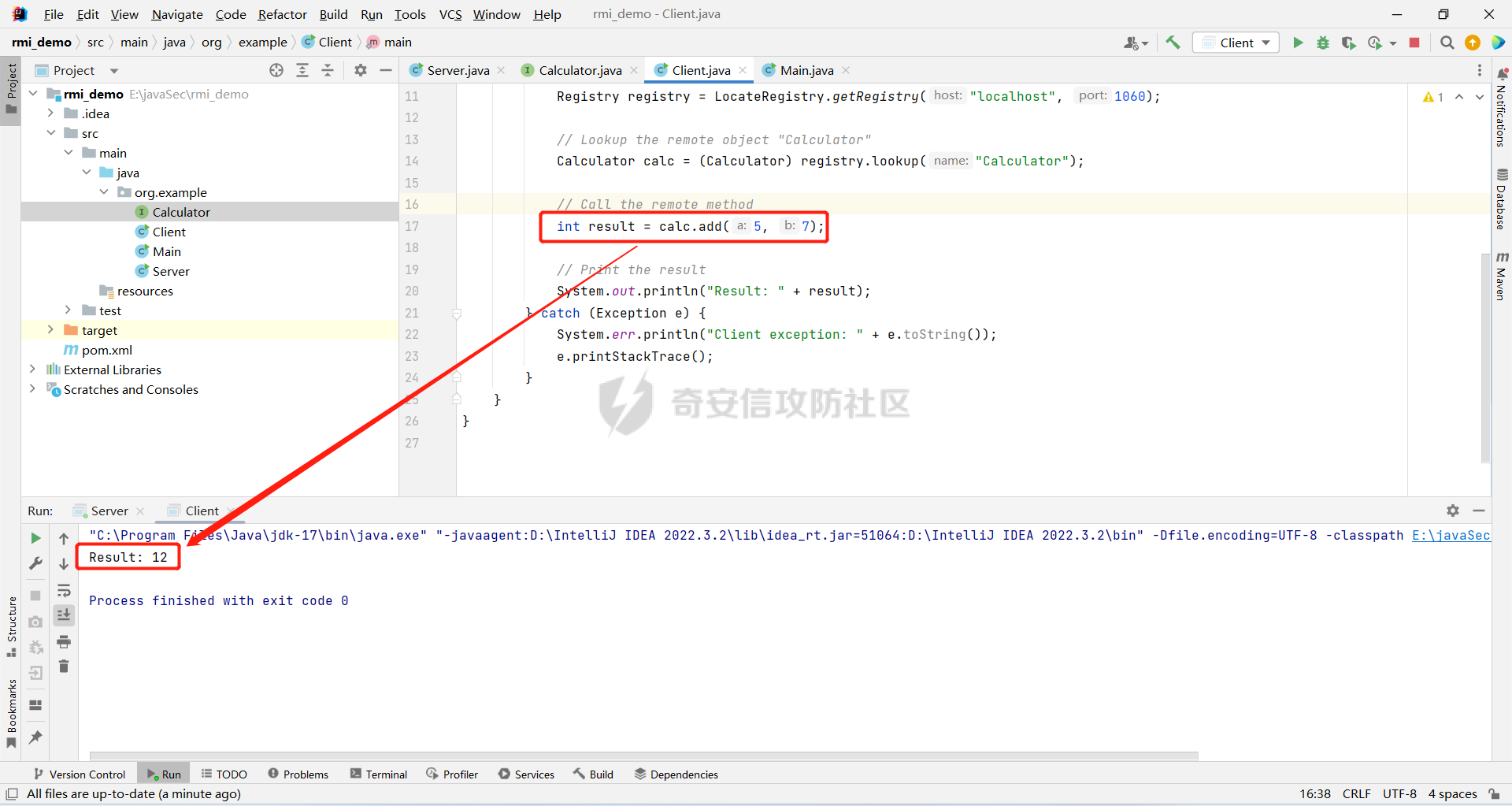Expand External Libraries node
Screen dimensions: 1512x806
pos(32,370)
